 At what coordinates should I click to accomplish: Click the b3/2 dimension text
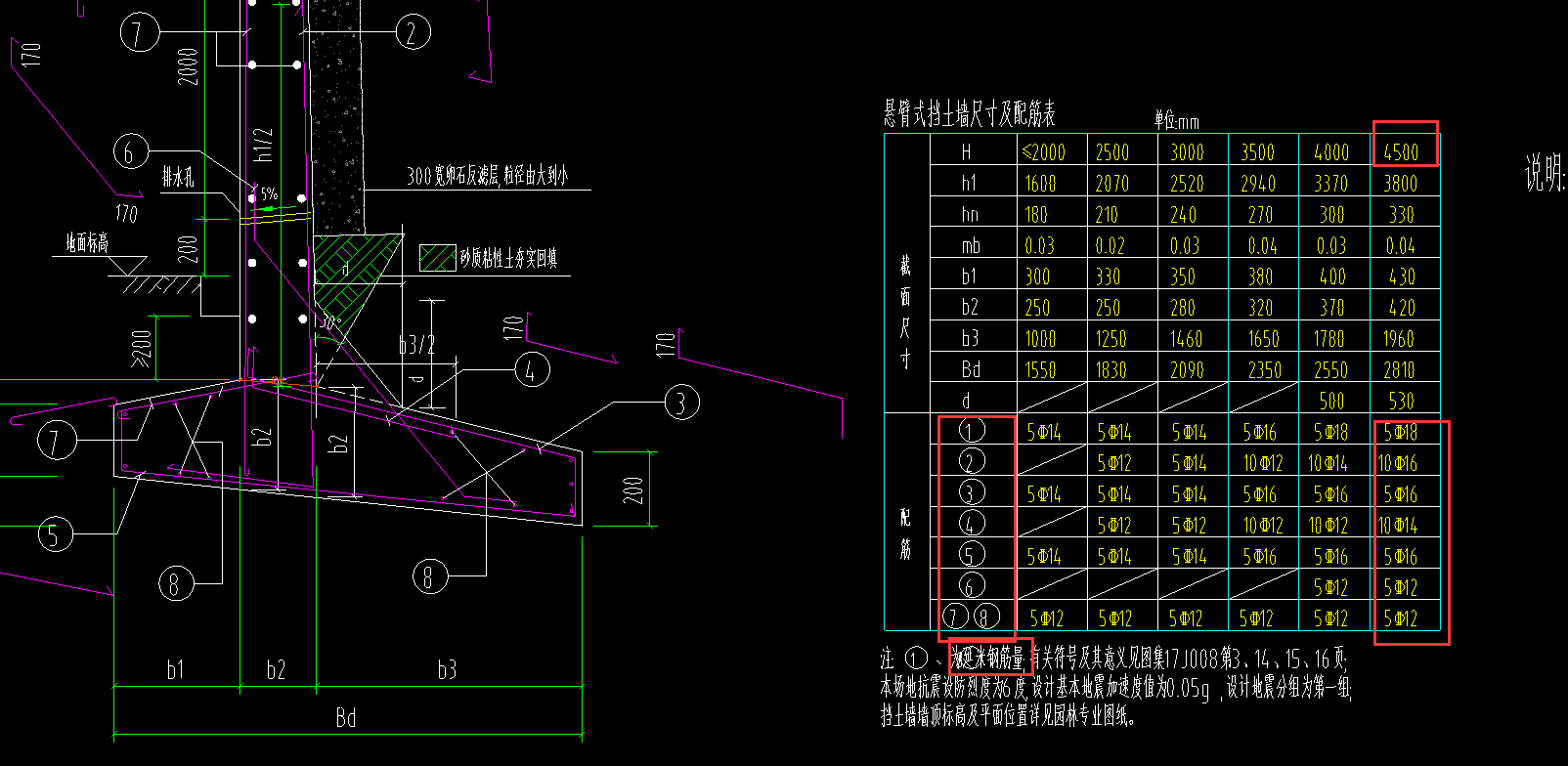[x=417, y=344]
